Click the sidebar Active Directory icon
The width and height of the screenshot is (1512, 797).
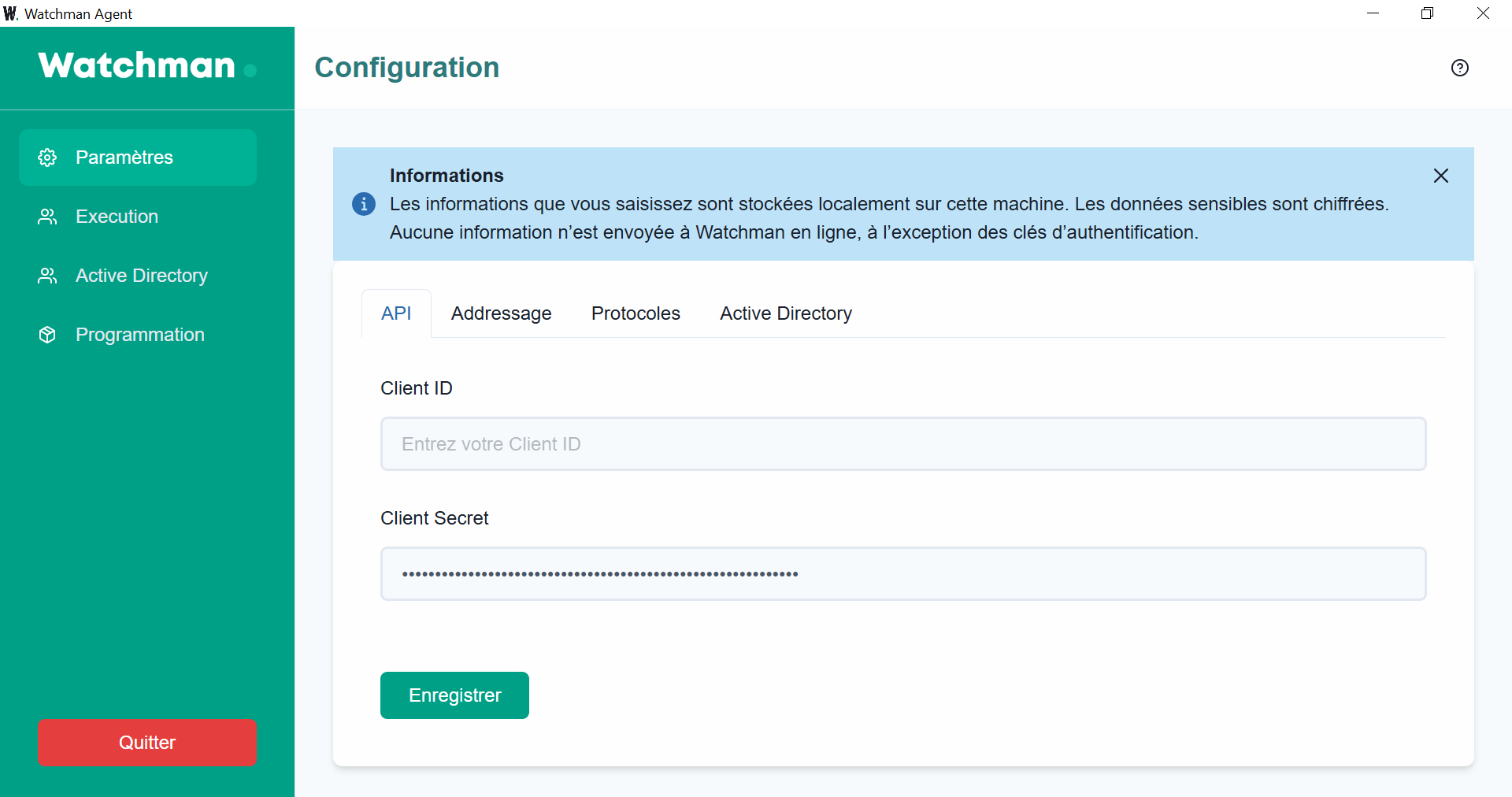click(x=47, y=276)
